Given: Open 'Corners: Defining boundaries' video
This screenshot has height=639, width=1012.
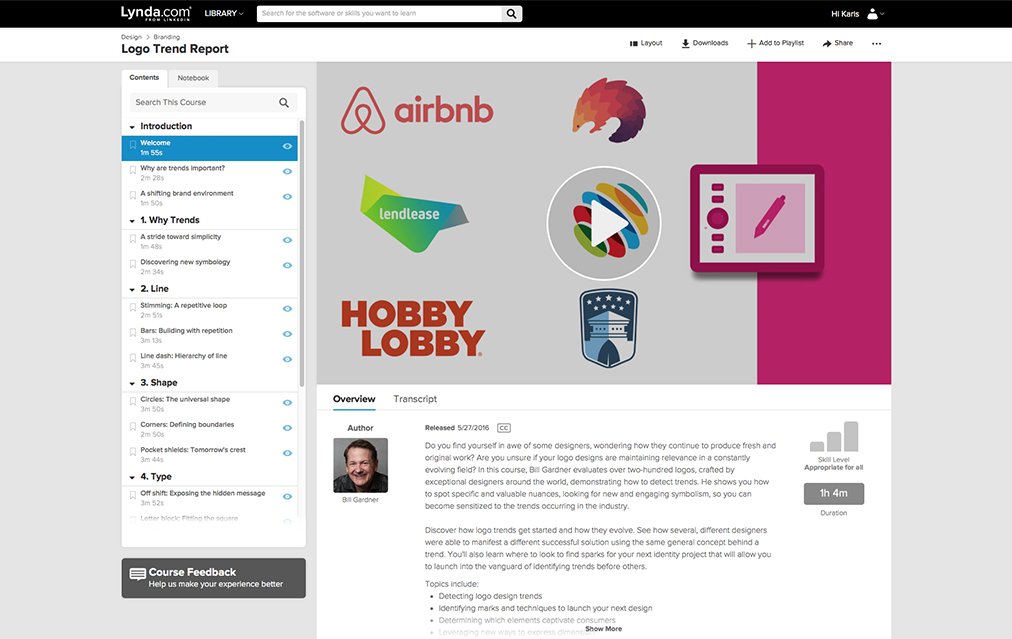Looking at the screenshot, I should click(210, 429).
